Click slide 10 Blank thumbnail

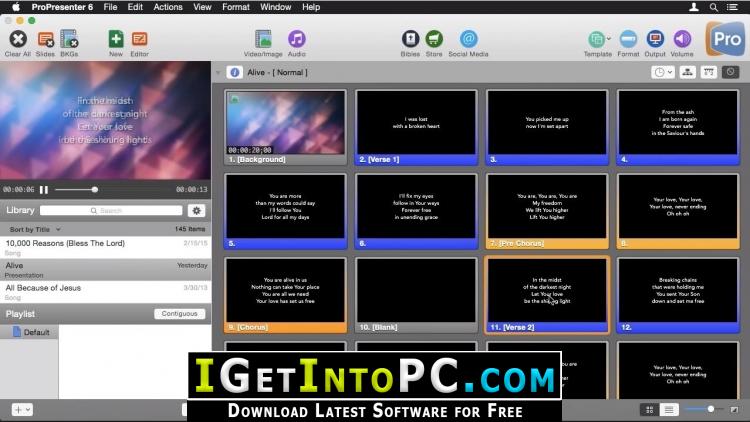[x=416, y=295]
